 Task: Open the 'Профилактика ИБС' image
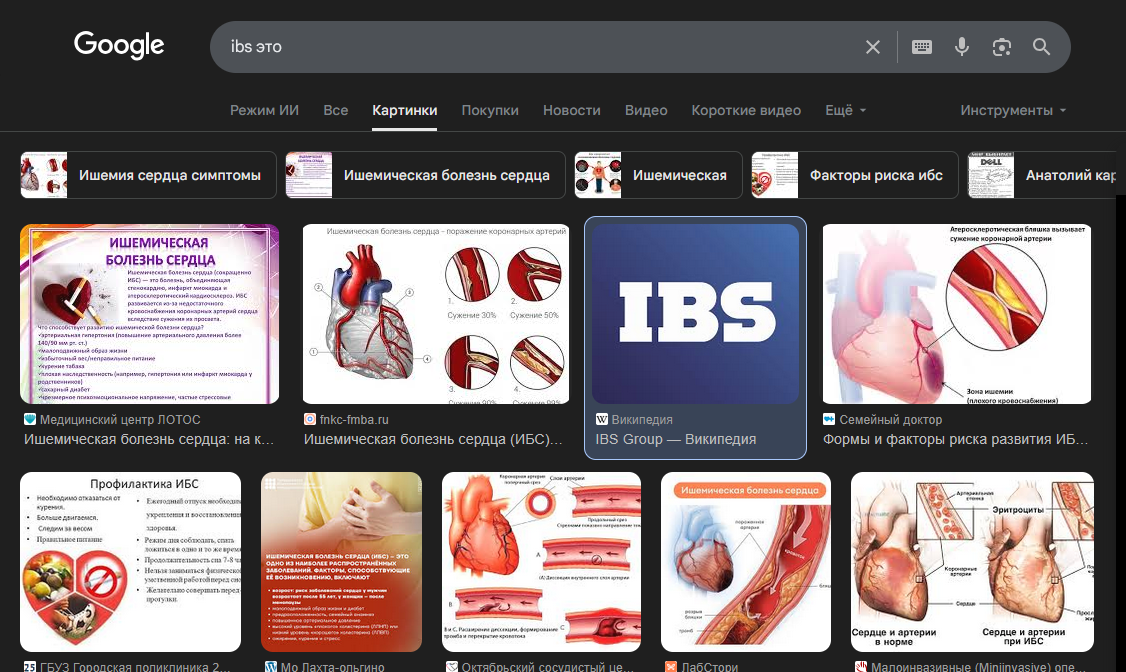tap(131, 562)
